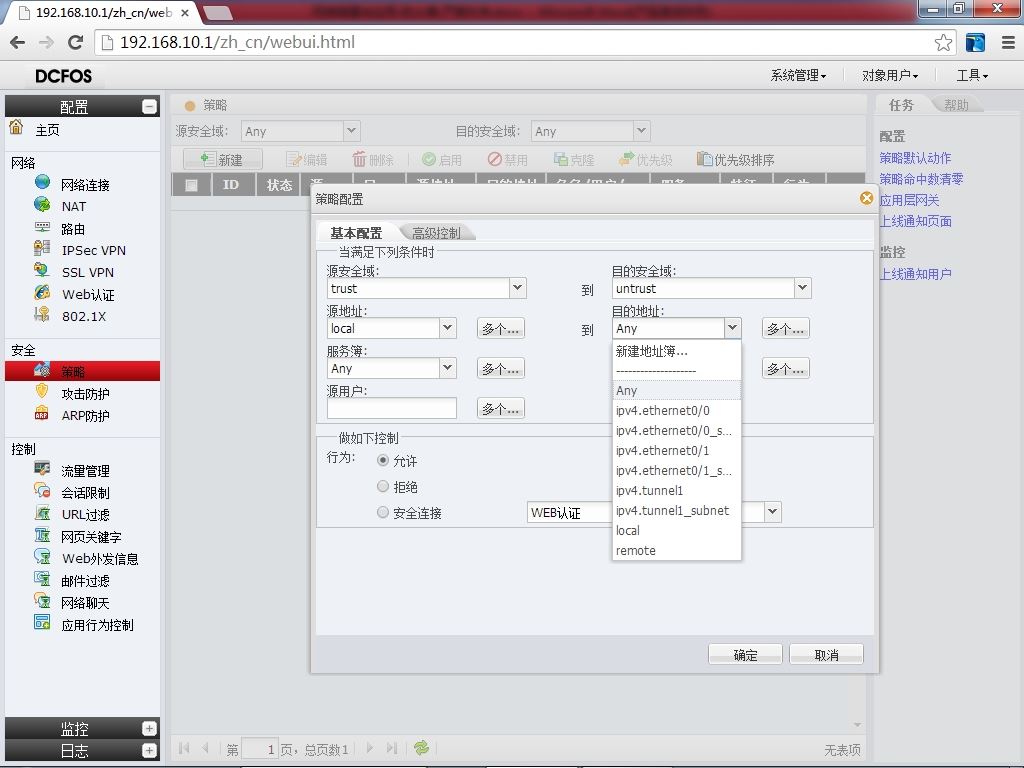
Task: Toggle the 目的地址 Any dropdown arrow
Action: (x=732, y=328)
